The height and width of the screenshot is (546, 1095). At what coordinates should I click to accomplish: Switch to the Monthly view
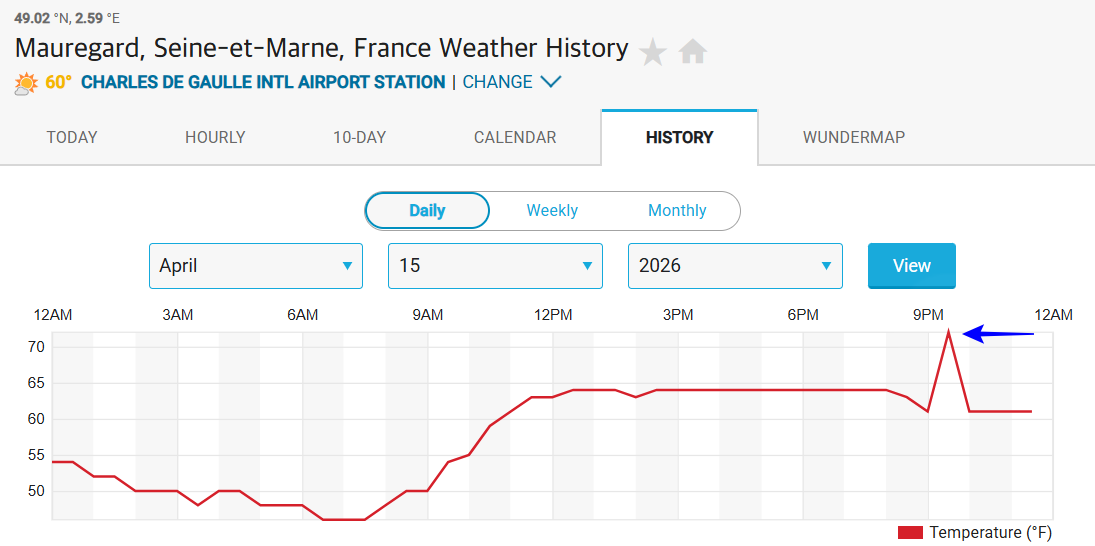coord(677,211)
